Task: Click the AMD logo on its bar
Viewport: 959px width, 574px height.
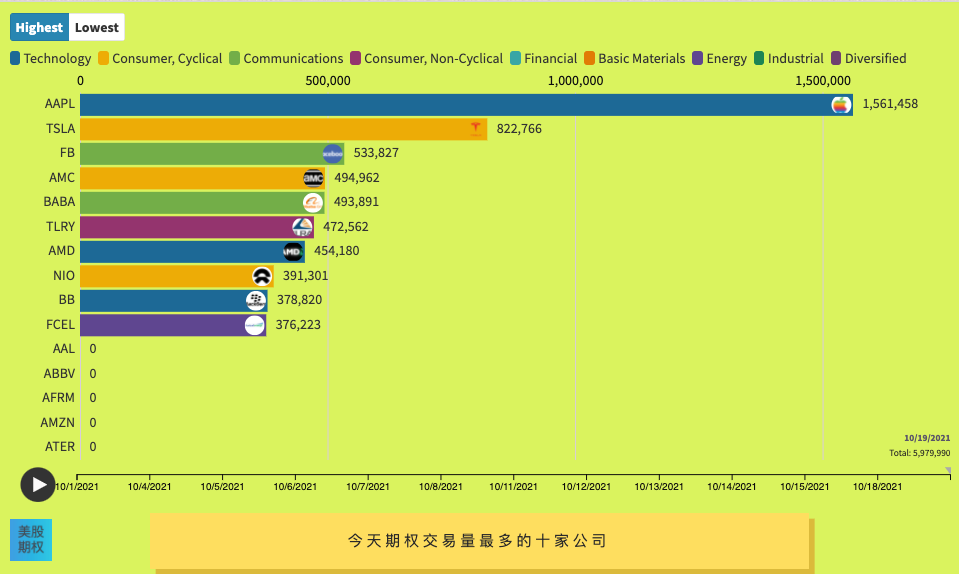Action: pos(293,252)
